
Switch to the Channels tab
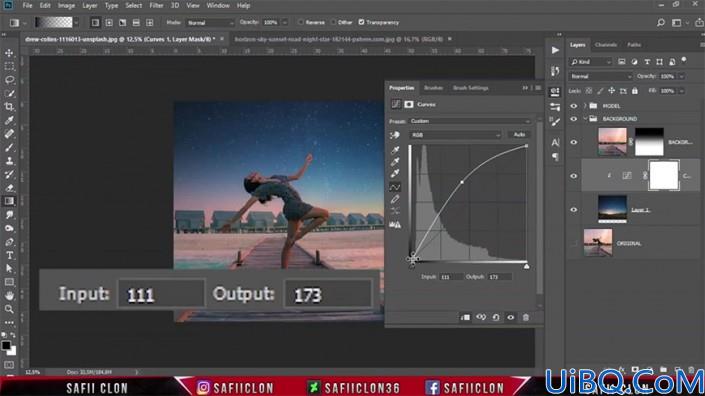coord(606,45)
